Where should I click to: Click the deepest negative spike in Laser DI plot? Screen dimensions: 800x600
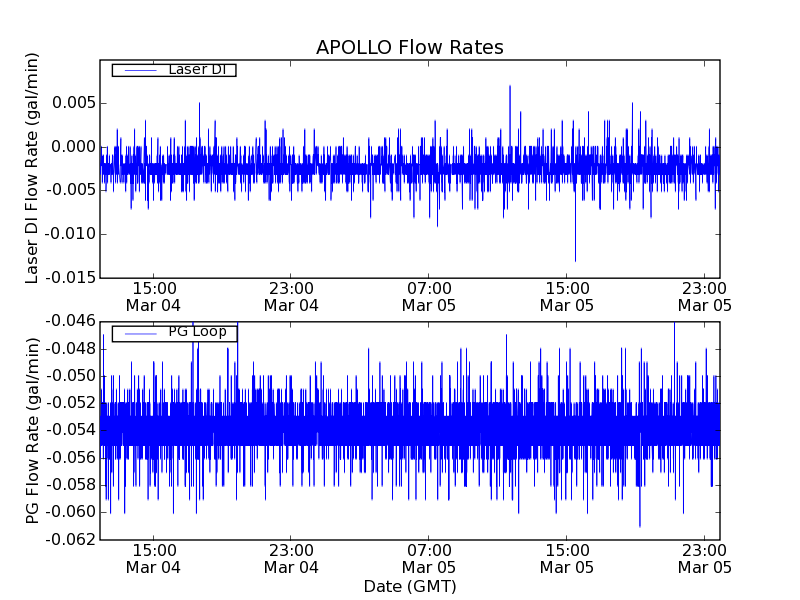pos(575,258)
